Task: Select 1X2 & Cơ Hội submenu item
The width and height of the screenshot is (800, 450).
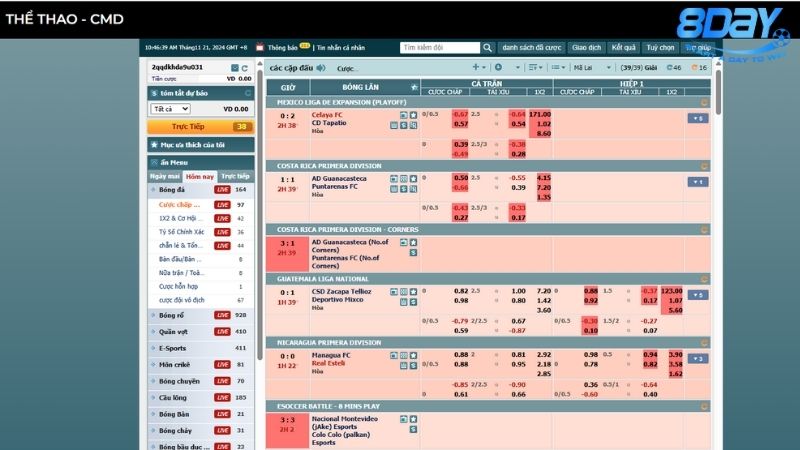Action: [x=201, y=218]
